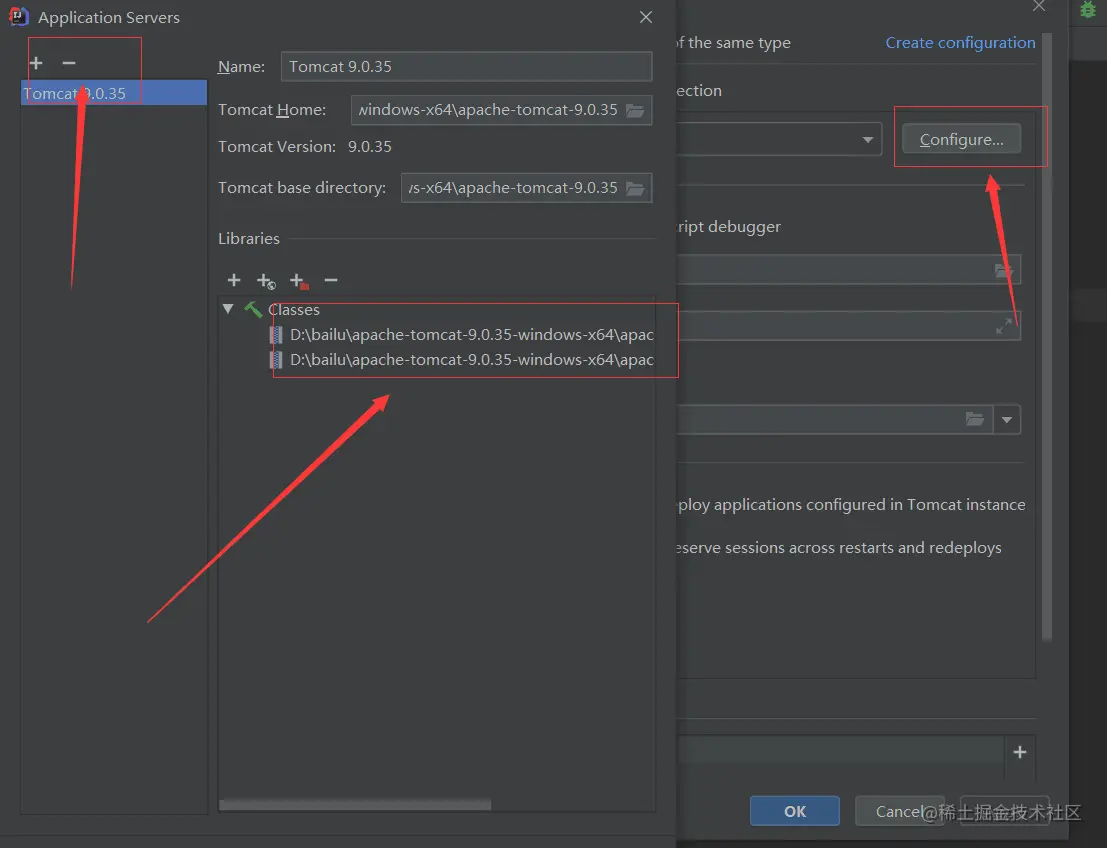Click the vertical scrollbar of background dialog

pyautogui.click(x=1046, y=338)
